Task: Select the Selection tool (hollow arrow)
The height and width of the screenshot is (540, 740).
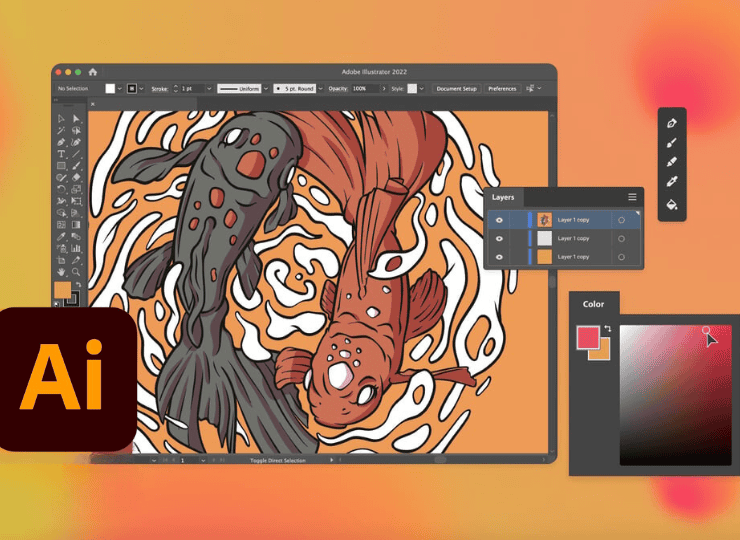Action: (61, 118)
